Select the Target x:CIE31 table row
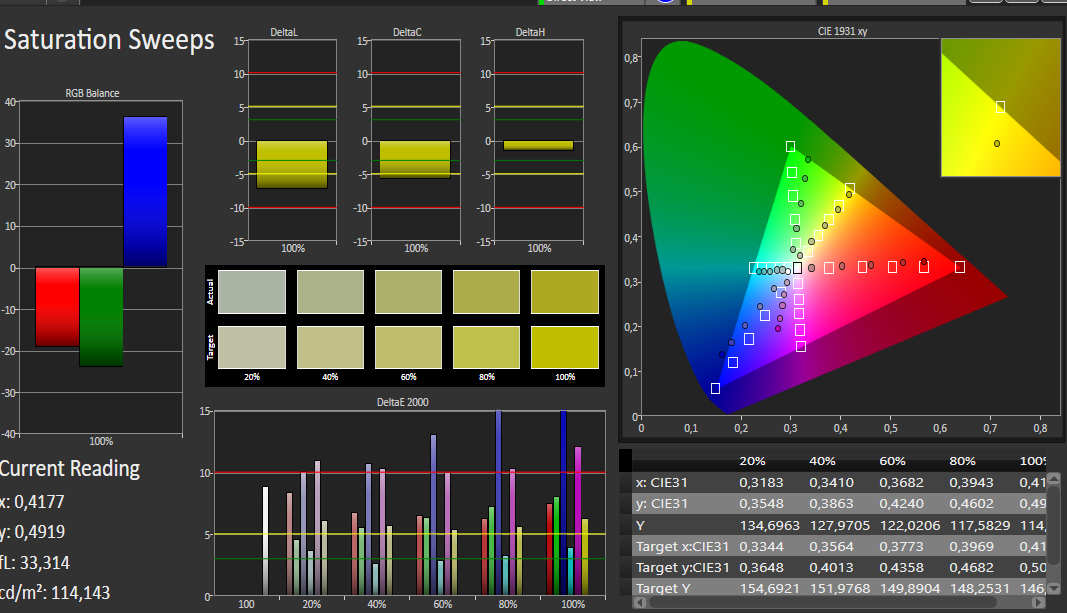1067x613 pixels. (x=683, y=546)
